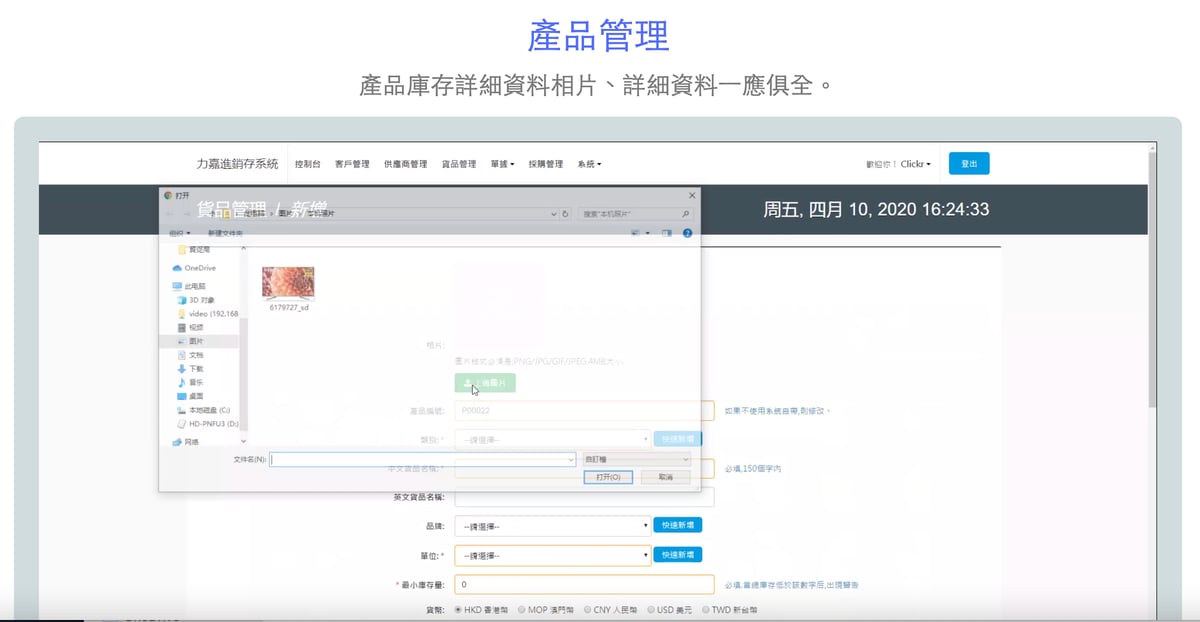This screenshot has width=1200, height=622.
Task: Open 客戶管理 in the navigation bar
Action: [x=352, y=164]
